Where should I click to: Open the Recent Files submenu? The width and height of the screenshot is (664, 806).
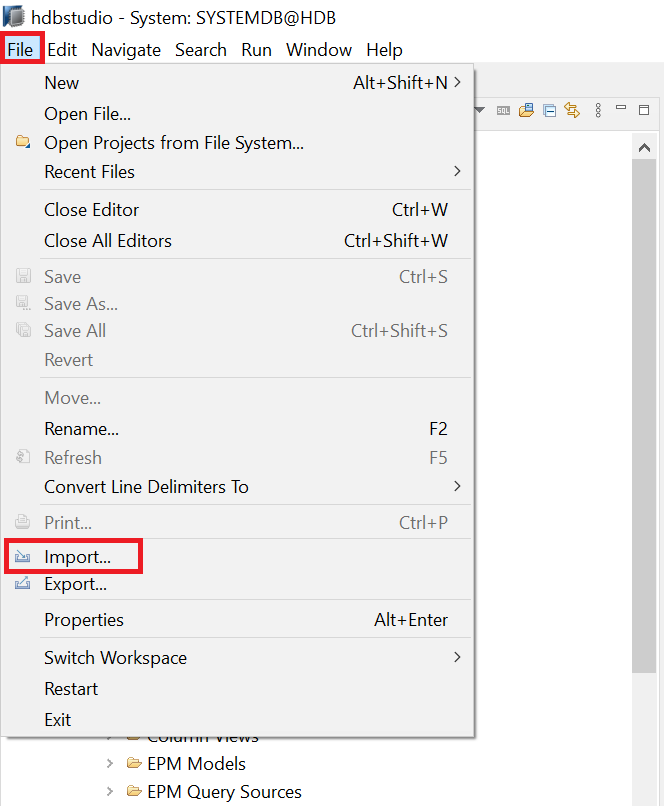pyautogui.click(x=458, y=172)
